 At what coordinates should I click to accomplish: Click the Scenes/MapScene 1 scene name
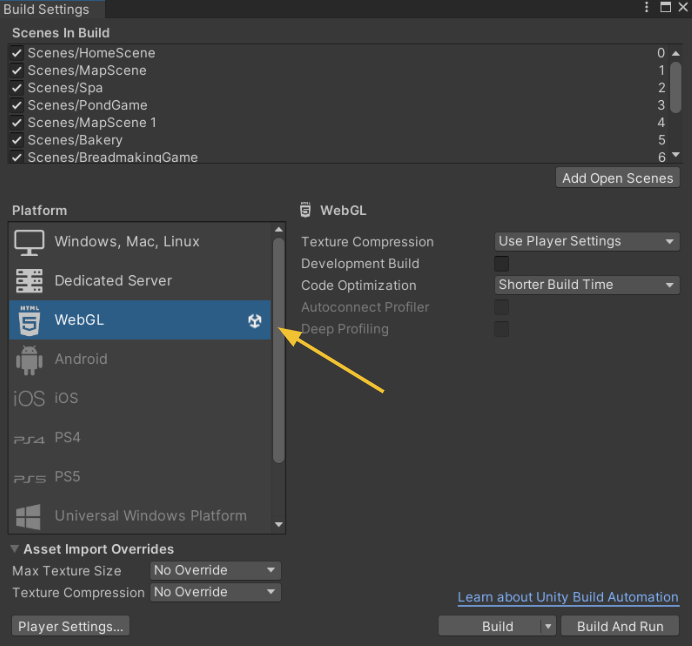click(92, 123)
